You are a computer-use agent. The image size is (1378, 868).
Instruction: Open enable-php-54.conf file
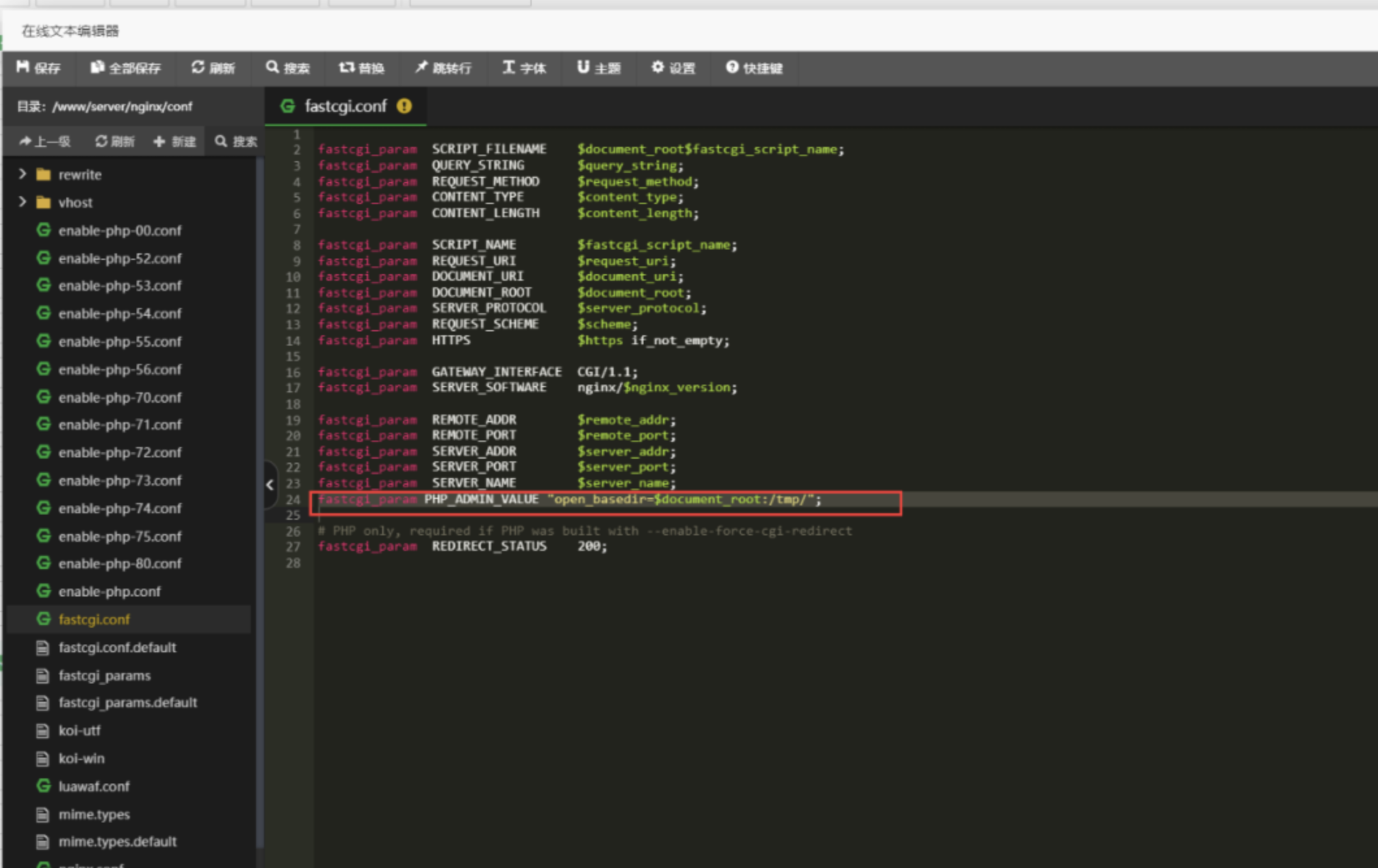pyautogui.click(x=120, y=314)
